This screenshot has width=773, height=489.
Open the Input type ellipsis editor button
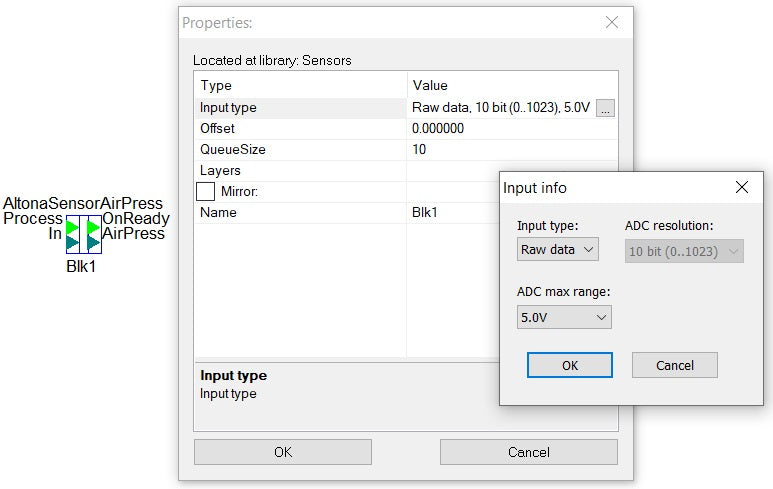(x=605, y=108)
